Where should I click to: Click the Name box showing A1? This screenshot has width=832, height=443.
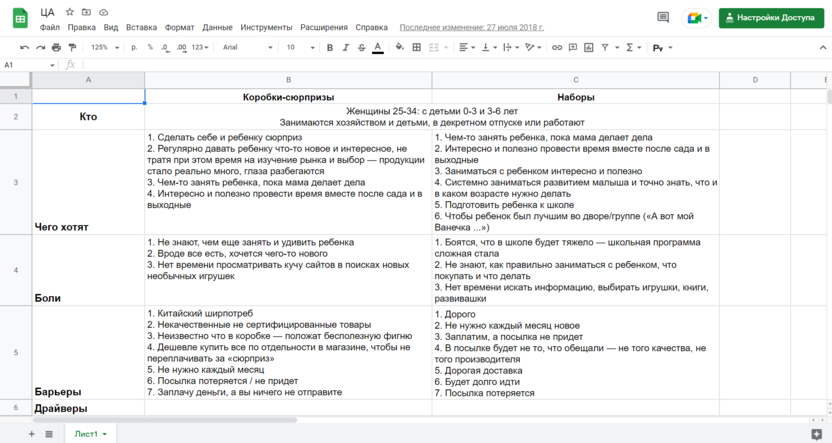click(x=28, y=65)
